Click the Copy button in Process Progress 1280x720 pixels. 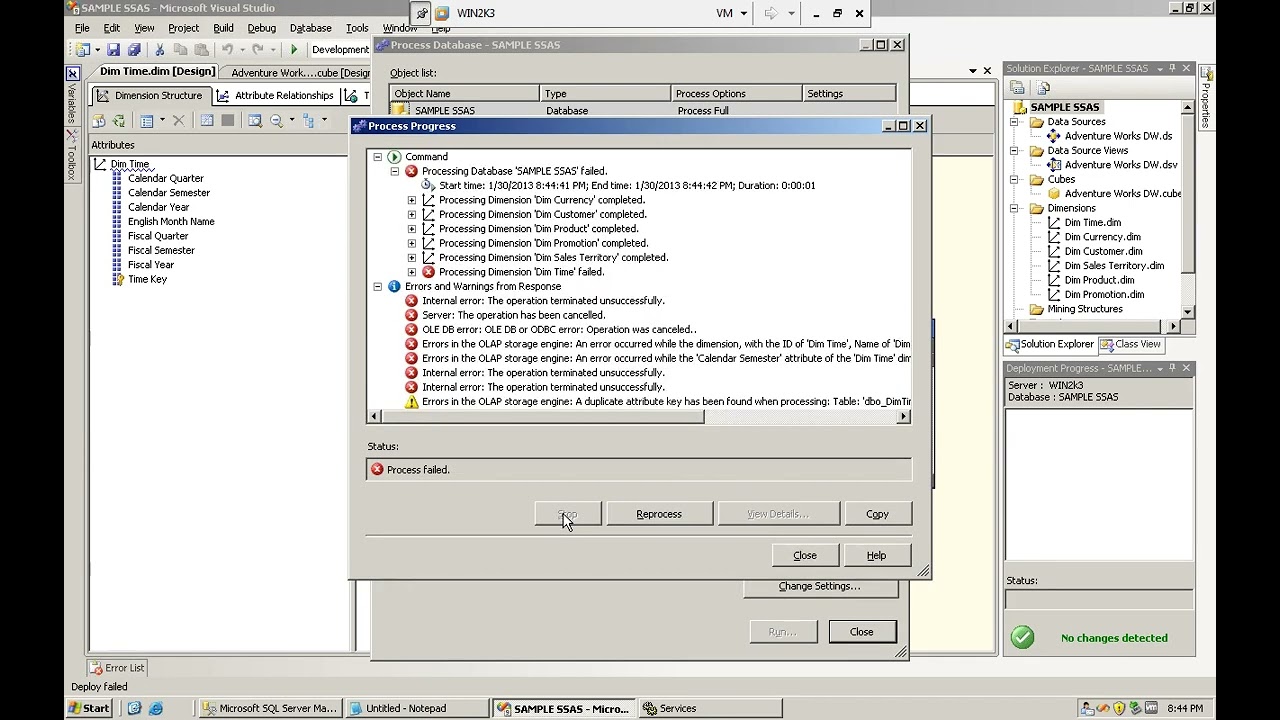click(877, 515)
